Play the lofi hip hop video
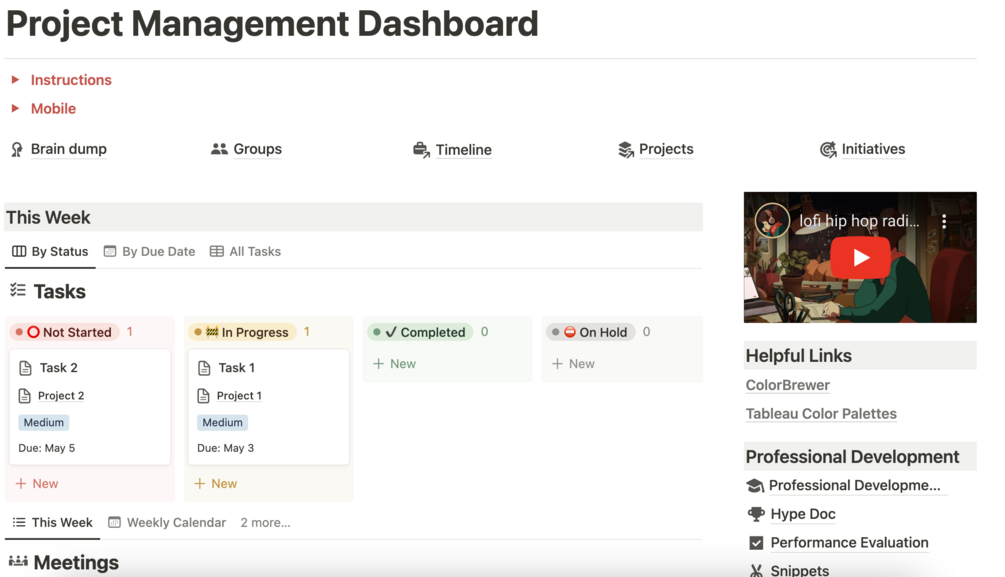1005x577 pixels. 860,257
